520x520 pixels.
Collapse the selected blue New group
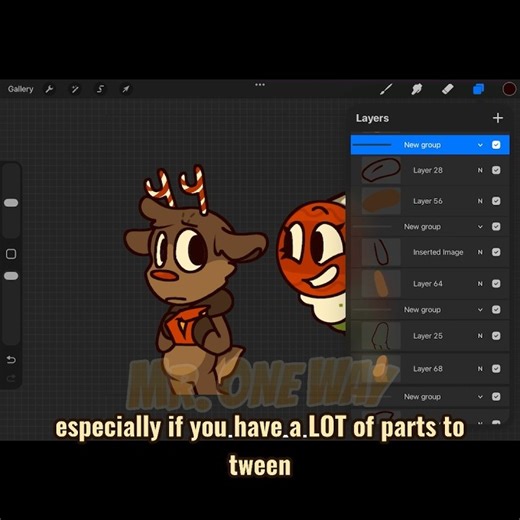click(x=480, y=145)
